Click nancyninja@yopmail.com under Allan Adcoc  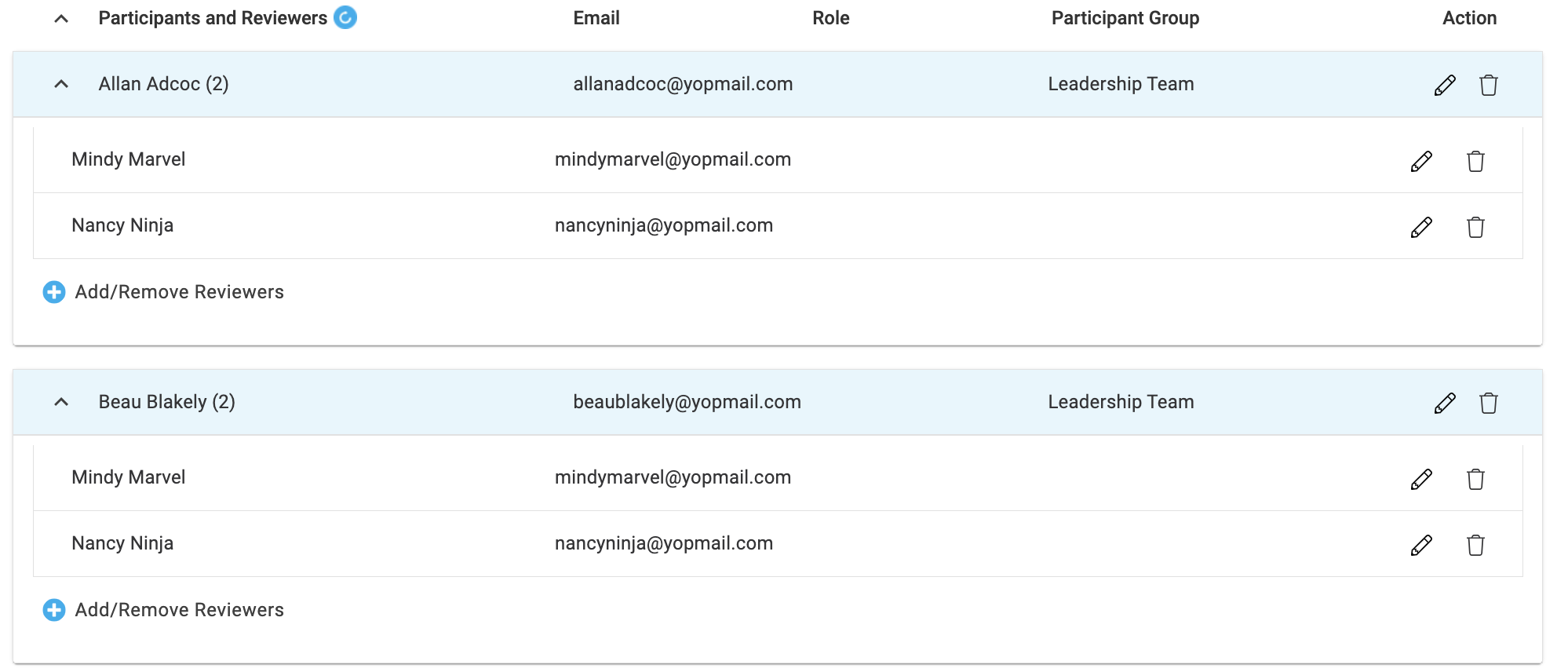[664, 225]
